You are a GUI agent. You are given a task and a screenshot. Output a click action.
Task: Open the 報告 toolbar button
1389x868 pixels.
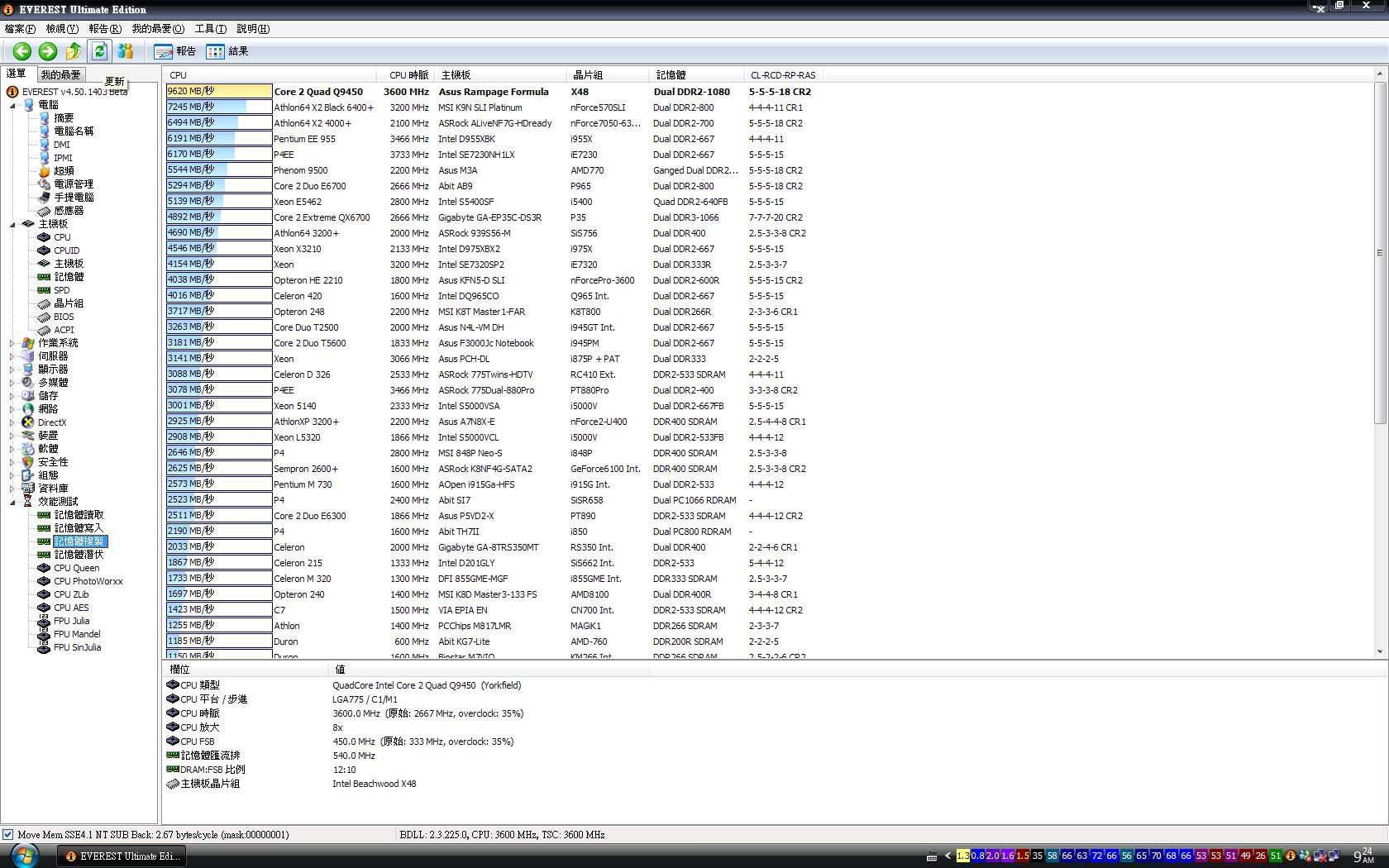[175, 51]
